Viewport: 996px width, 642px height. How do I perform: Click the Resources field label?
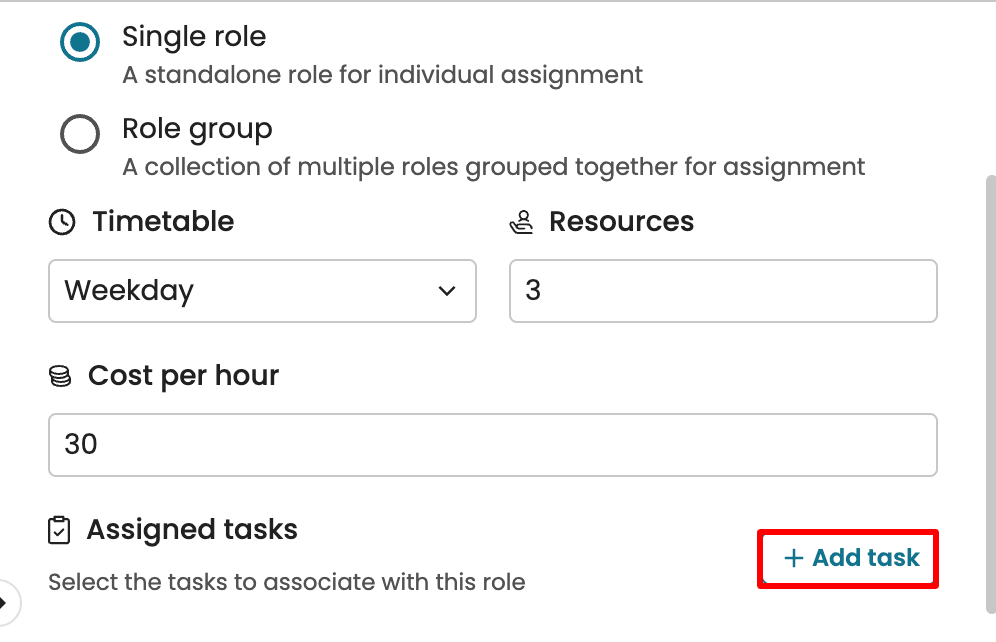coord(621,222)
